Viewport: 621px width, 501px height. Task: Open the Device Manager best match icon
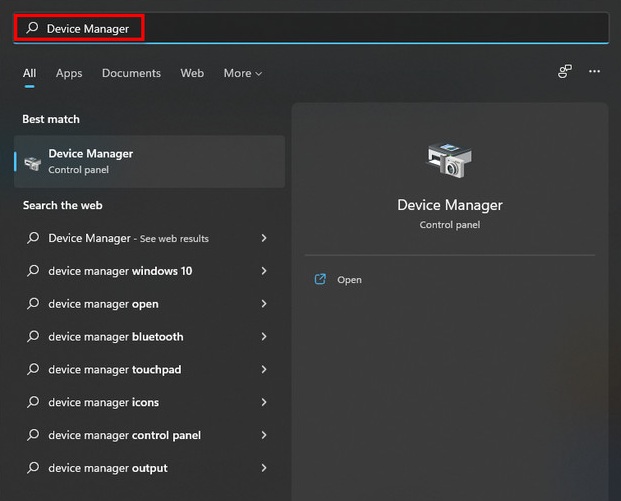tap(32, 162)
